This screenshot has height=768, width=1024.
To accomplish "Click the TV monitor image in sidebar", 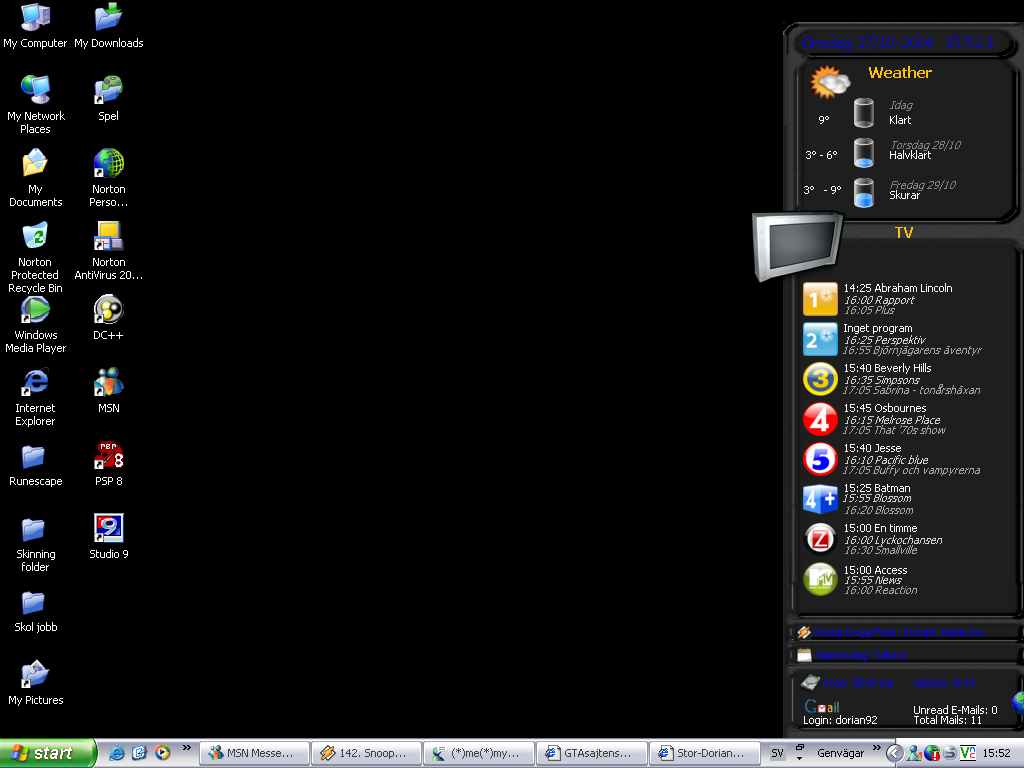I will 797,246.
